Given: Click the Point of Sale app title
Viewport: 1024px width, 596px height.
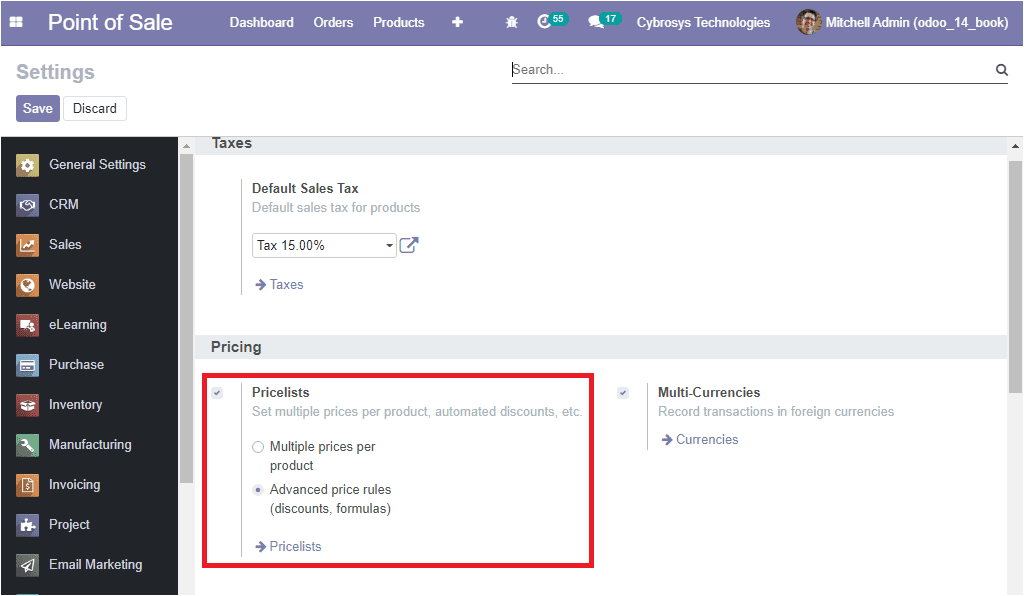Looking at the screenshot, I should point(110,22).
